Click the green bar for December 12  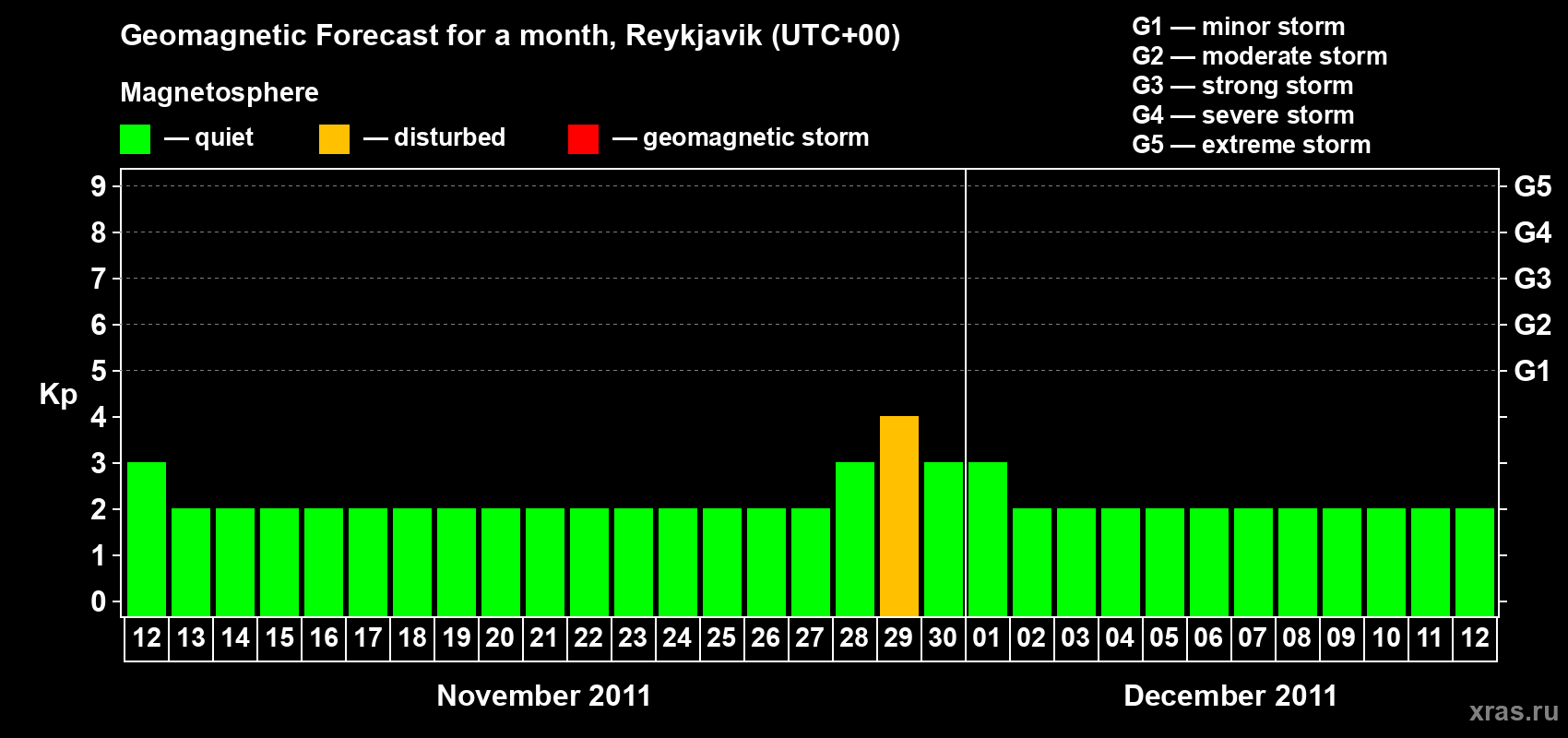(x=1475, y=562)
